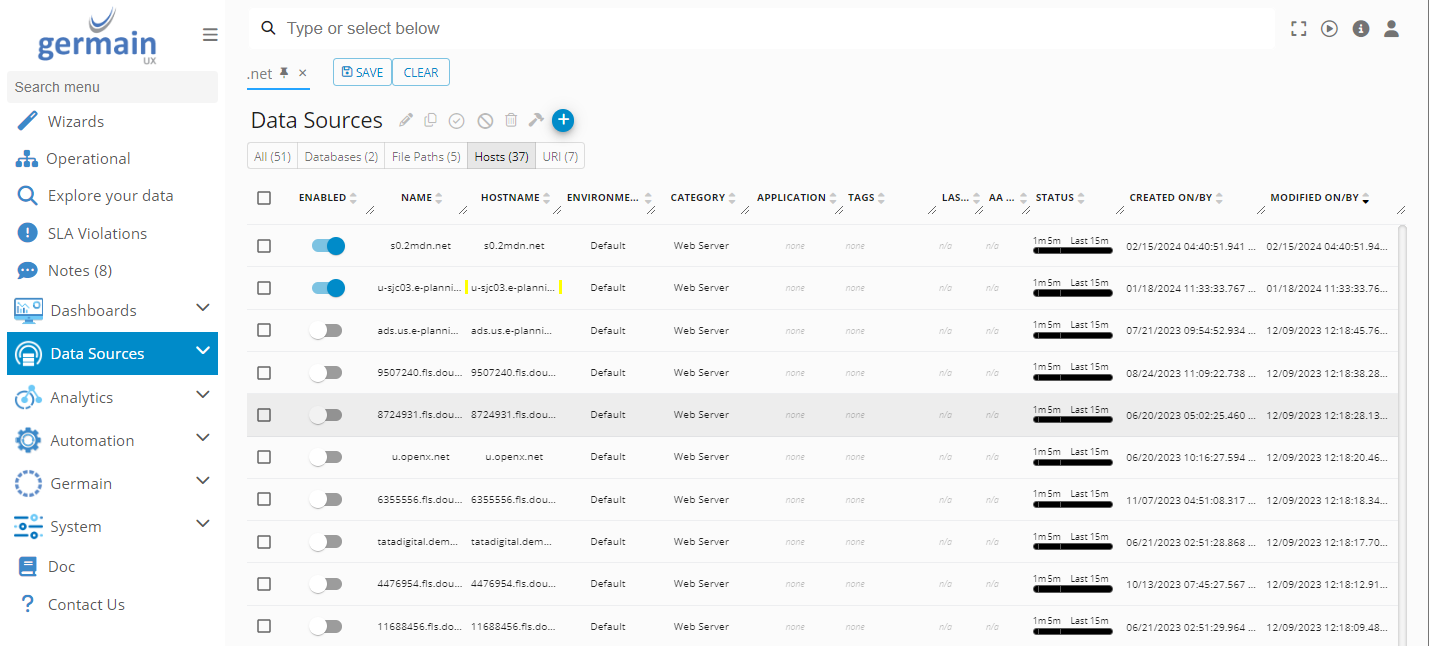The image size is (1429, 646).
Task: Click the fullscreen icon in top bar
Action: 1299,29
